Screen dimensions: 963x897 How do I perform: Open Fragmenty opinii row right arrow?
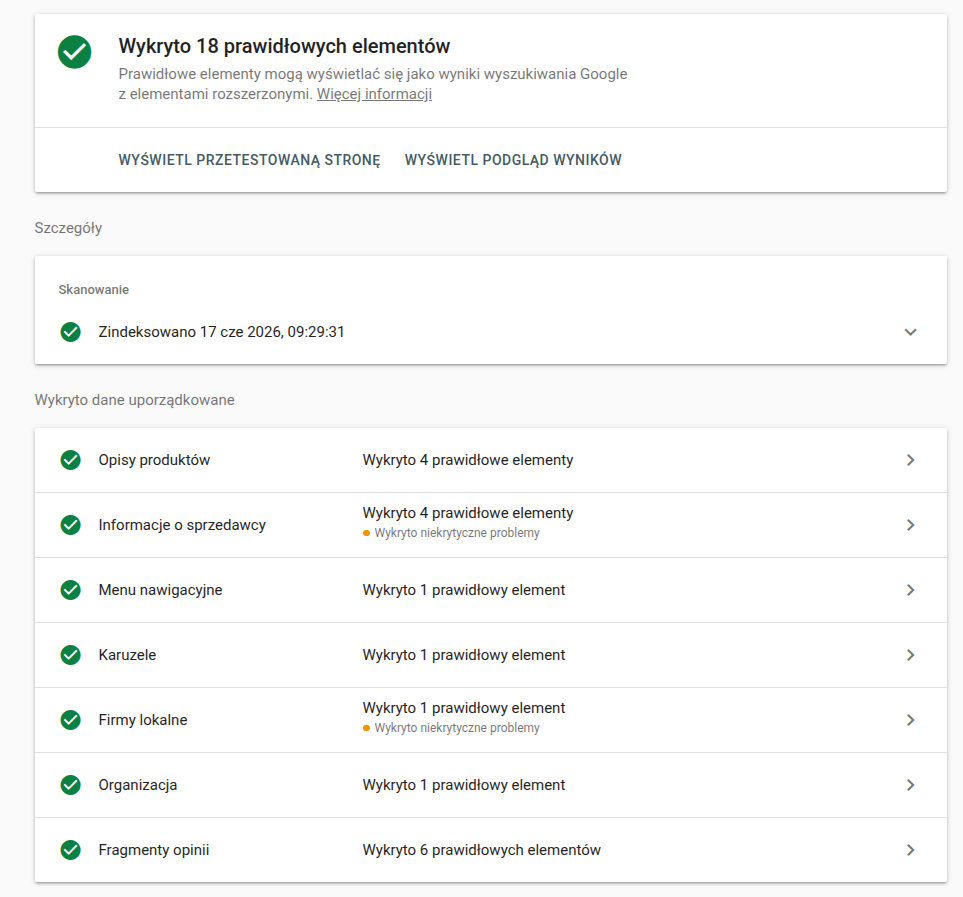(x=911, y=850)
